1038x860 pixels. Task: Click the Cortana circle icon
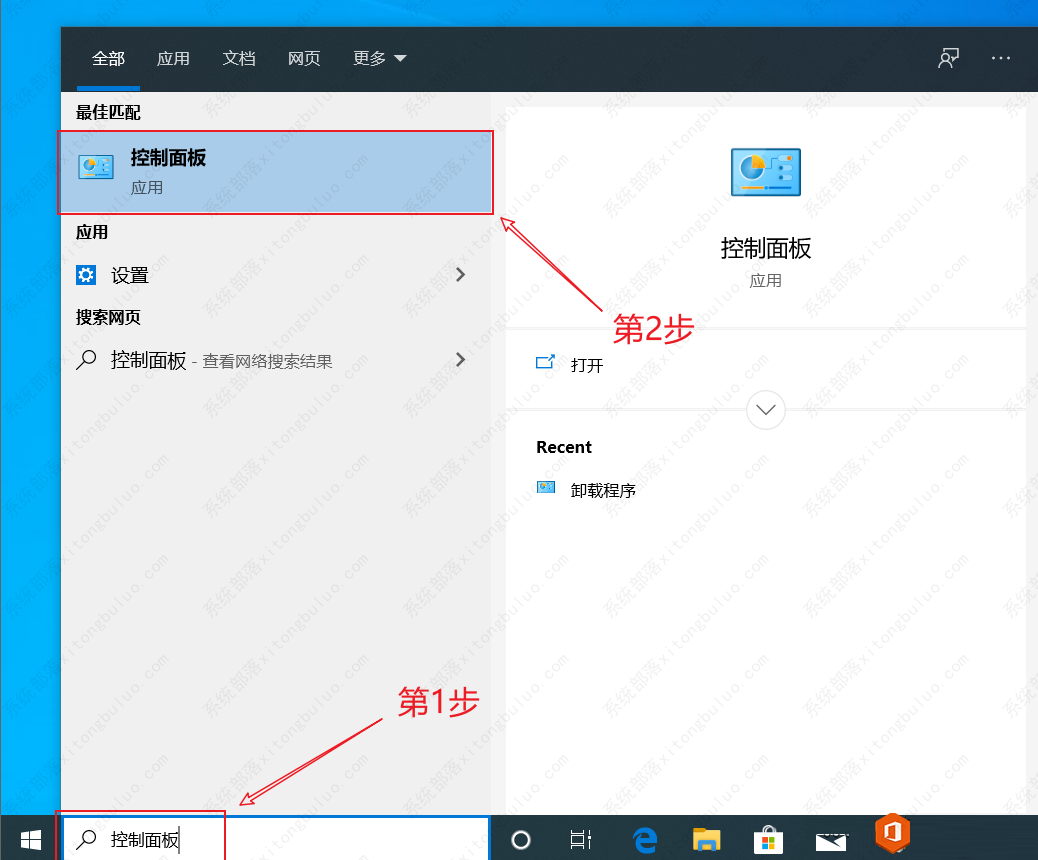pyautogui.click(x=520, y=837)
